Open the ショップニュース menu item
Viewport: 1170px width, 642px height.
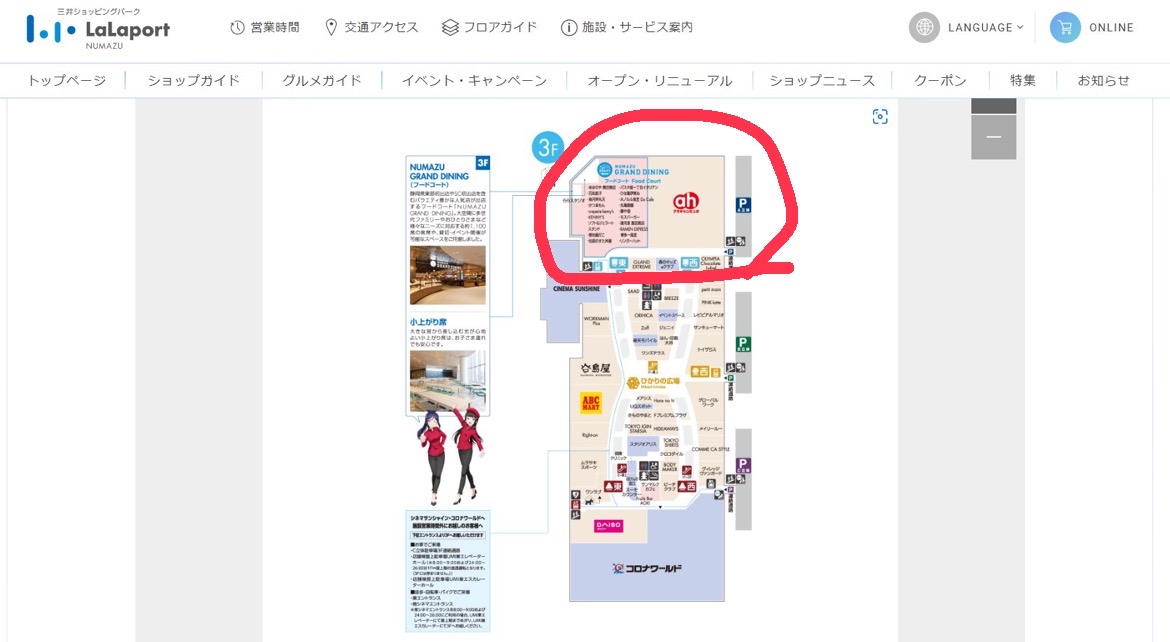pos(822,81)
